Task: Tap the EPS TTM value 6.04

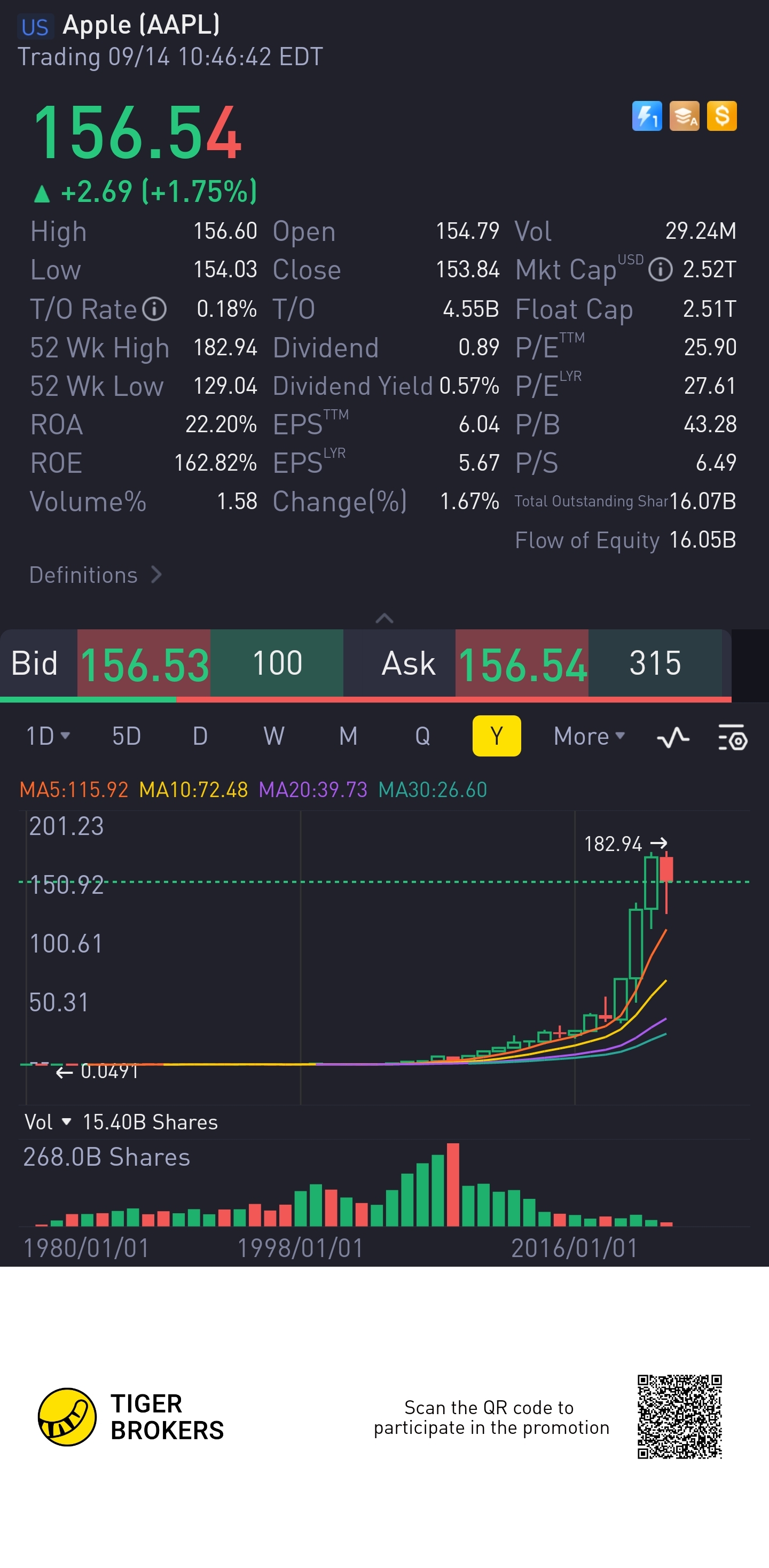Action: pos(479,424)
